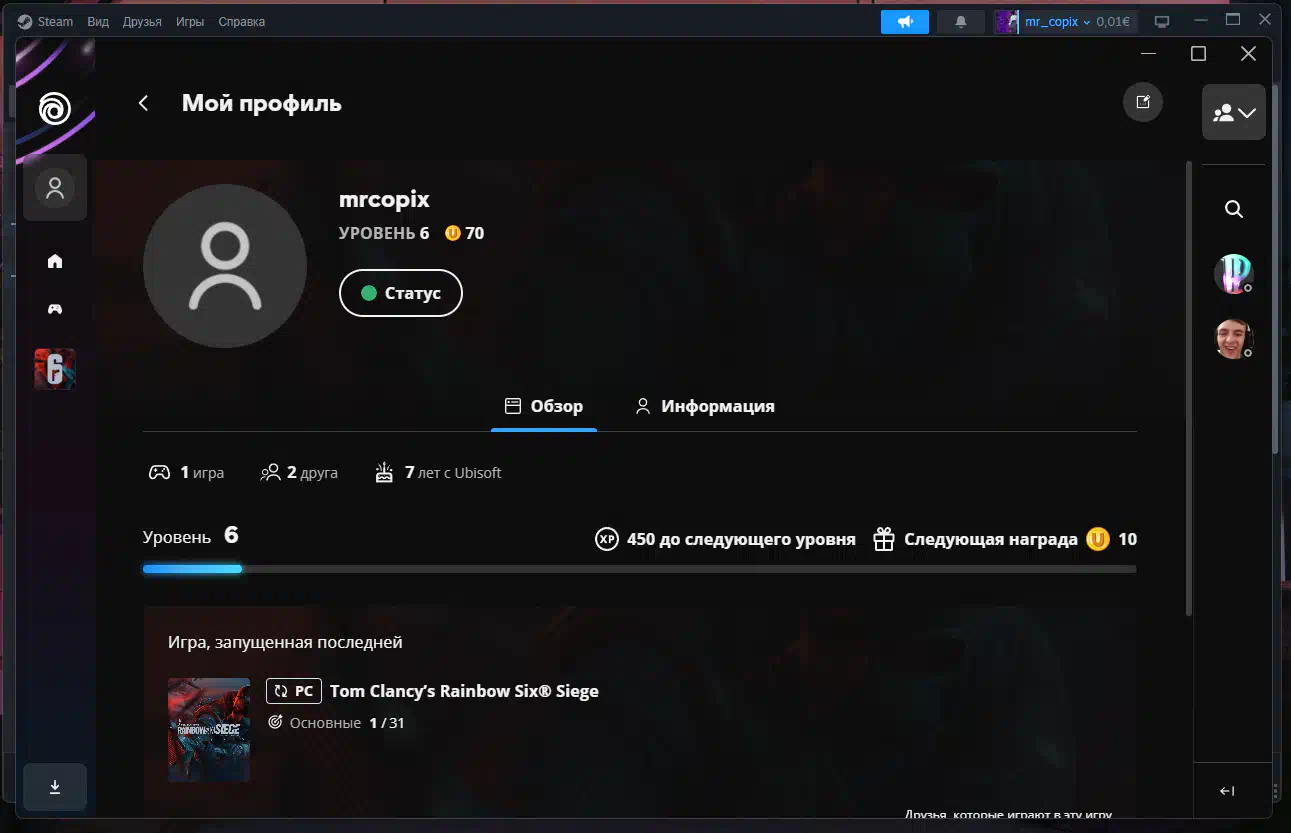Viewport: 1291px width, 833px height.
Task: Expand the friends panel dropdown
Action: coord(1234,113)
